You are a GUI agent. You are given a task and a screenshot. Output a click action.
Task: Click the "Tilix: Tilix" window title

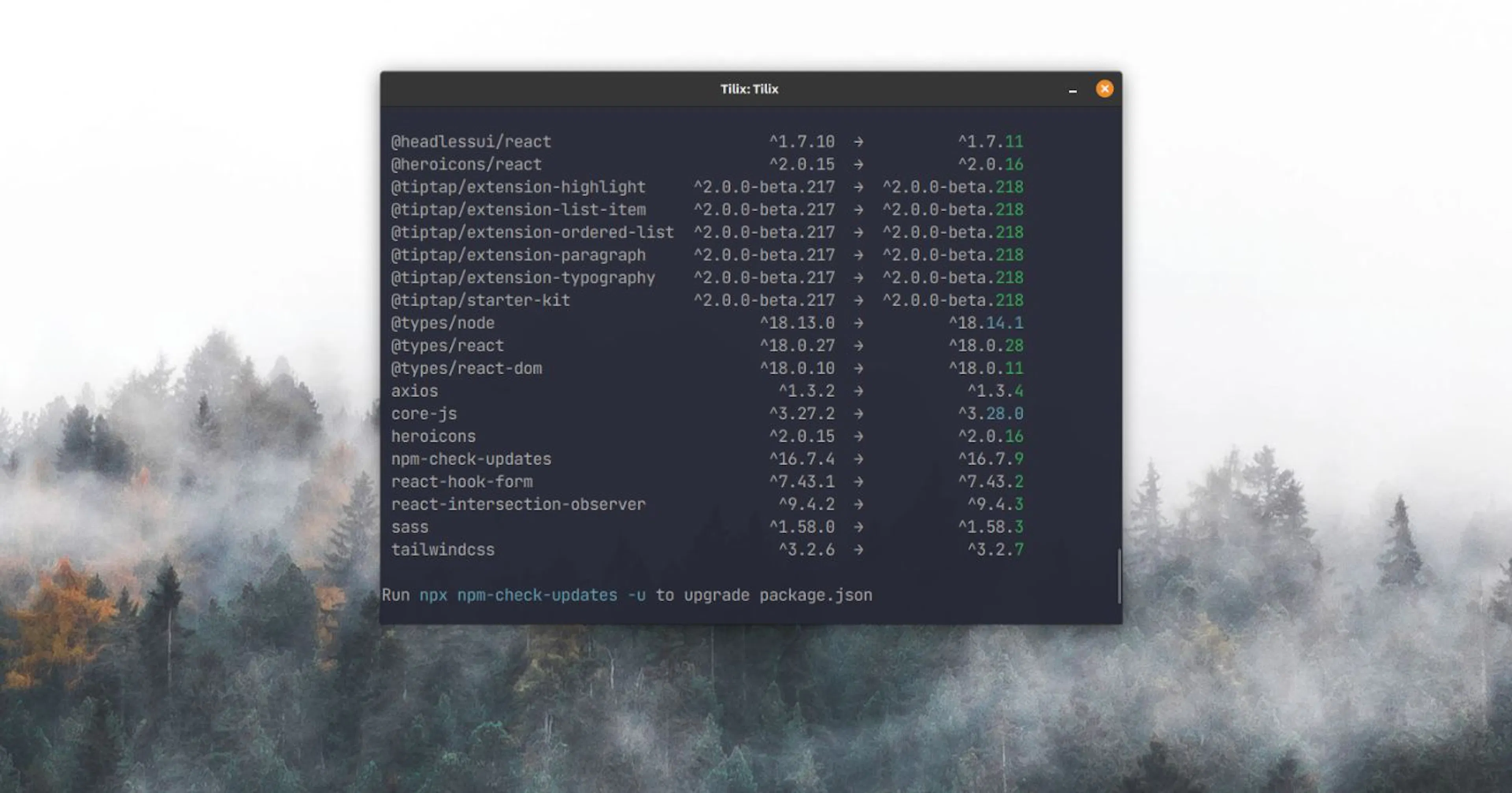click(749, 89)
